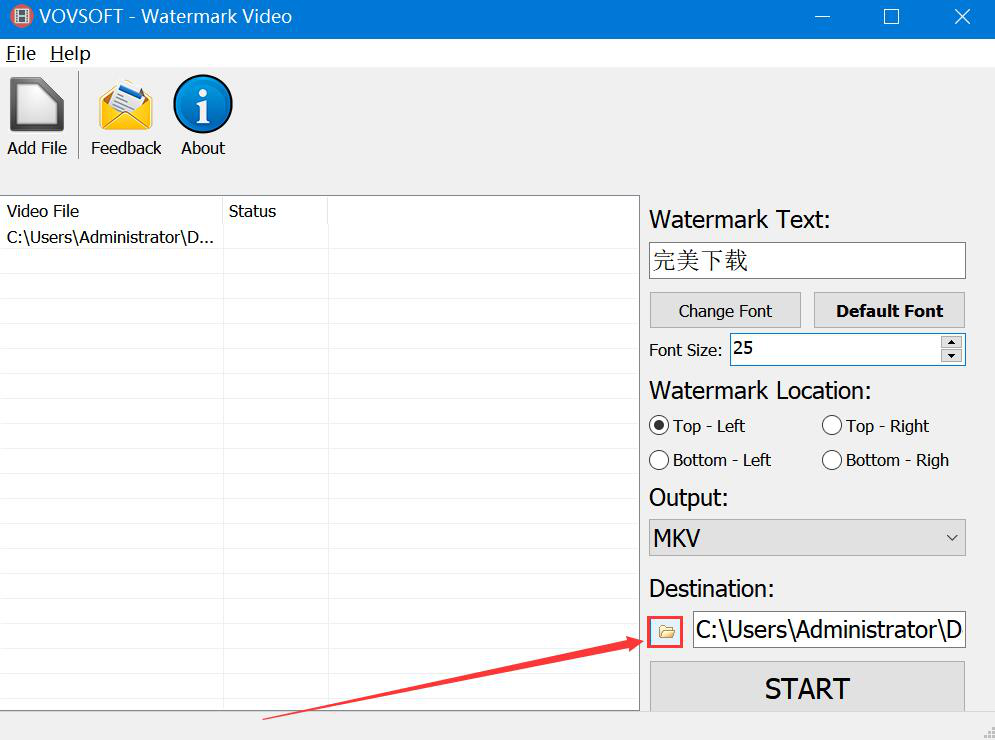Expand the MKV output format dropdown
The image size is (995, 740).
(x=807, y=538)
